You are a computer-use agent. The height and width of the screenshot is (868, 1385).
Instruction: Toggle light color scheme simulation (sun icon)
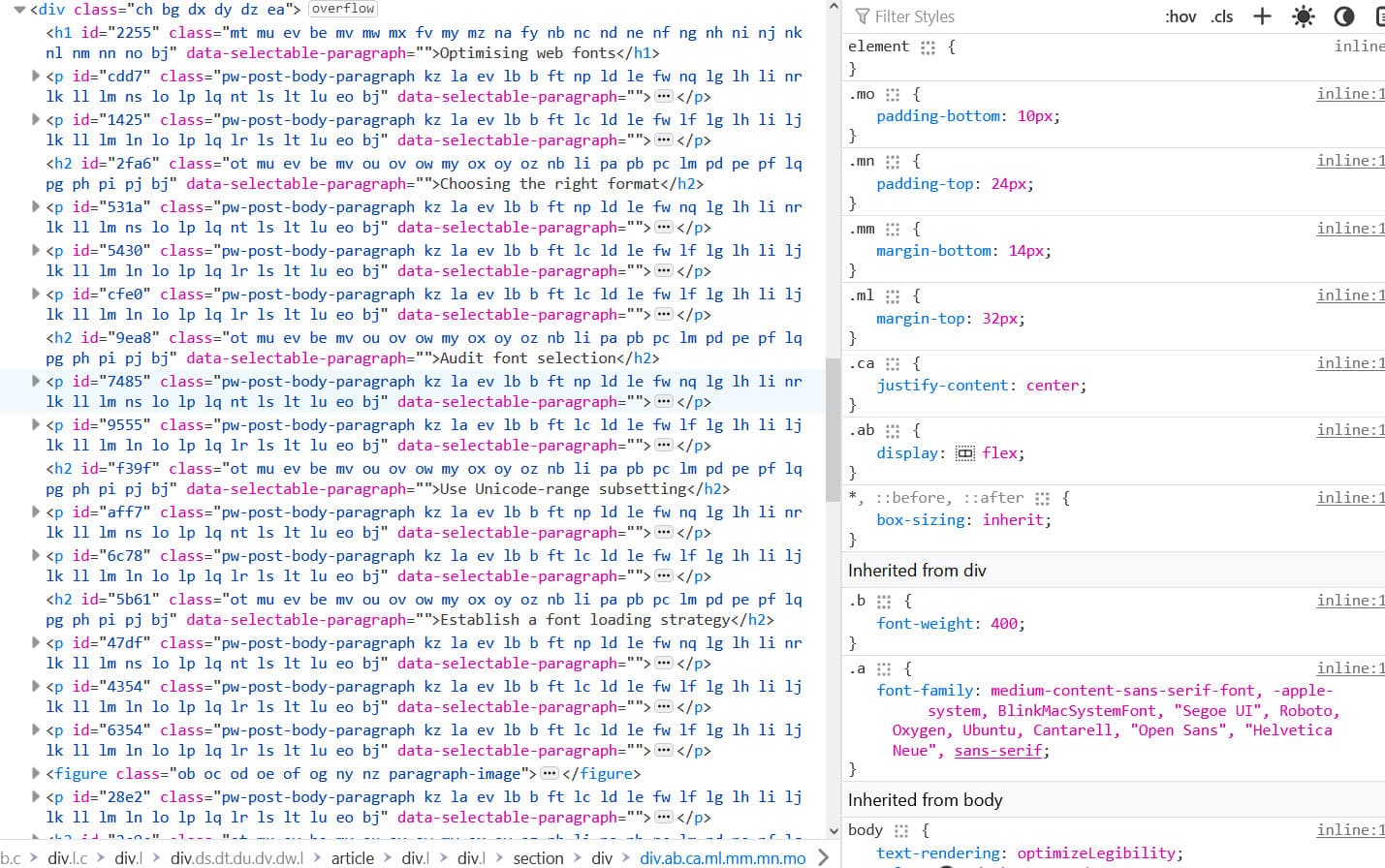[1303, 16]
